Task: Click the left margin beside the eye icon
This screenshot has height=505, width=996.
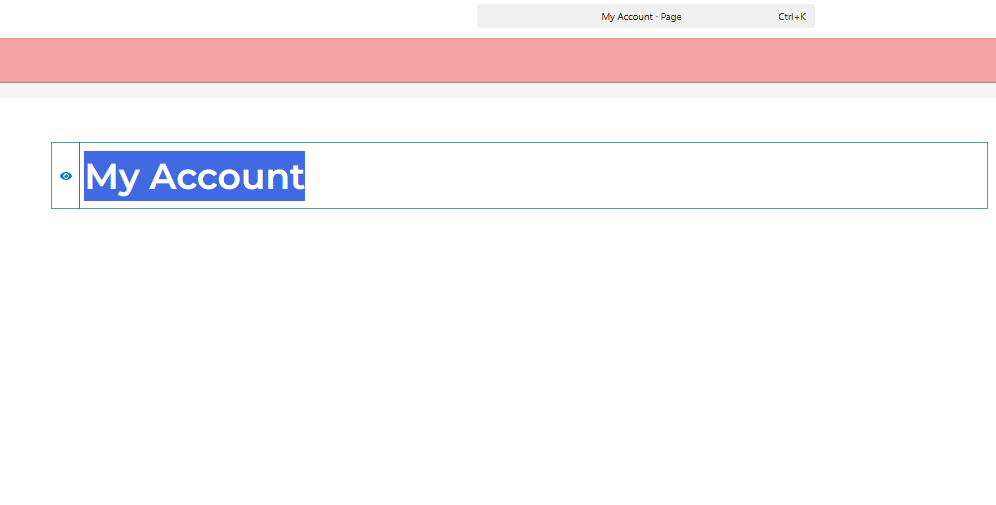Action: (x=25, y=176)
